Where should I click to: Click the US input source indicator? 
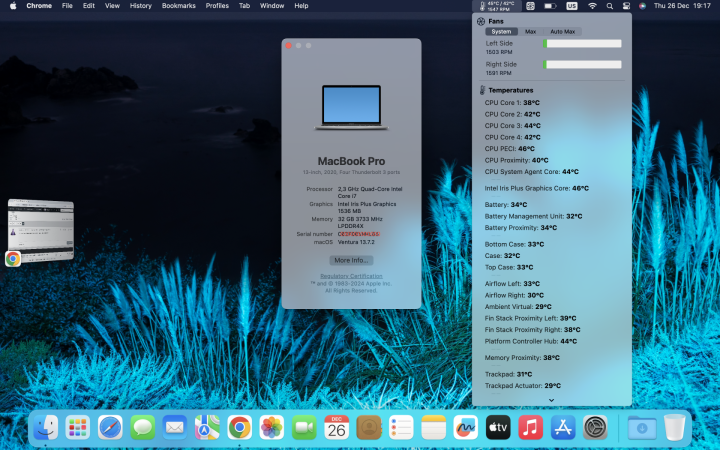point(572,6)
